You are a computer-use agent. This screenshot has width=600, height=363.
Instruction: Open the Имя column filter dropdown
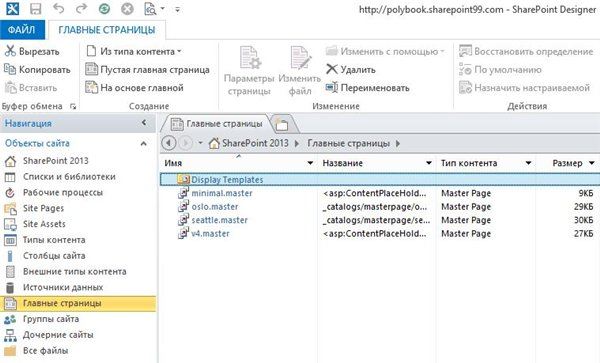[x=310, y=163]
